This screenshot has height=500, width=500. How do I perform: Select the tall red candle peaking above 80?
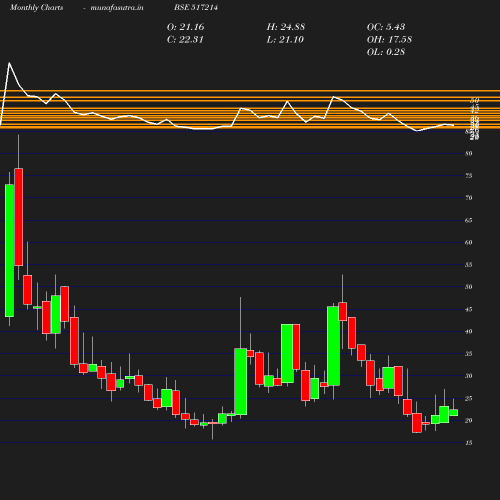[19, 217]
